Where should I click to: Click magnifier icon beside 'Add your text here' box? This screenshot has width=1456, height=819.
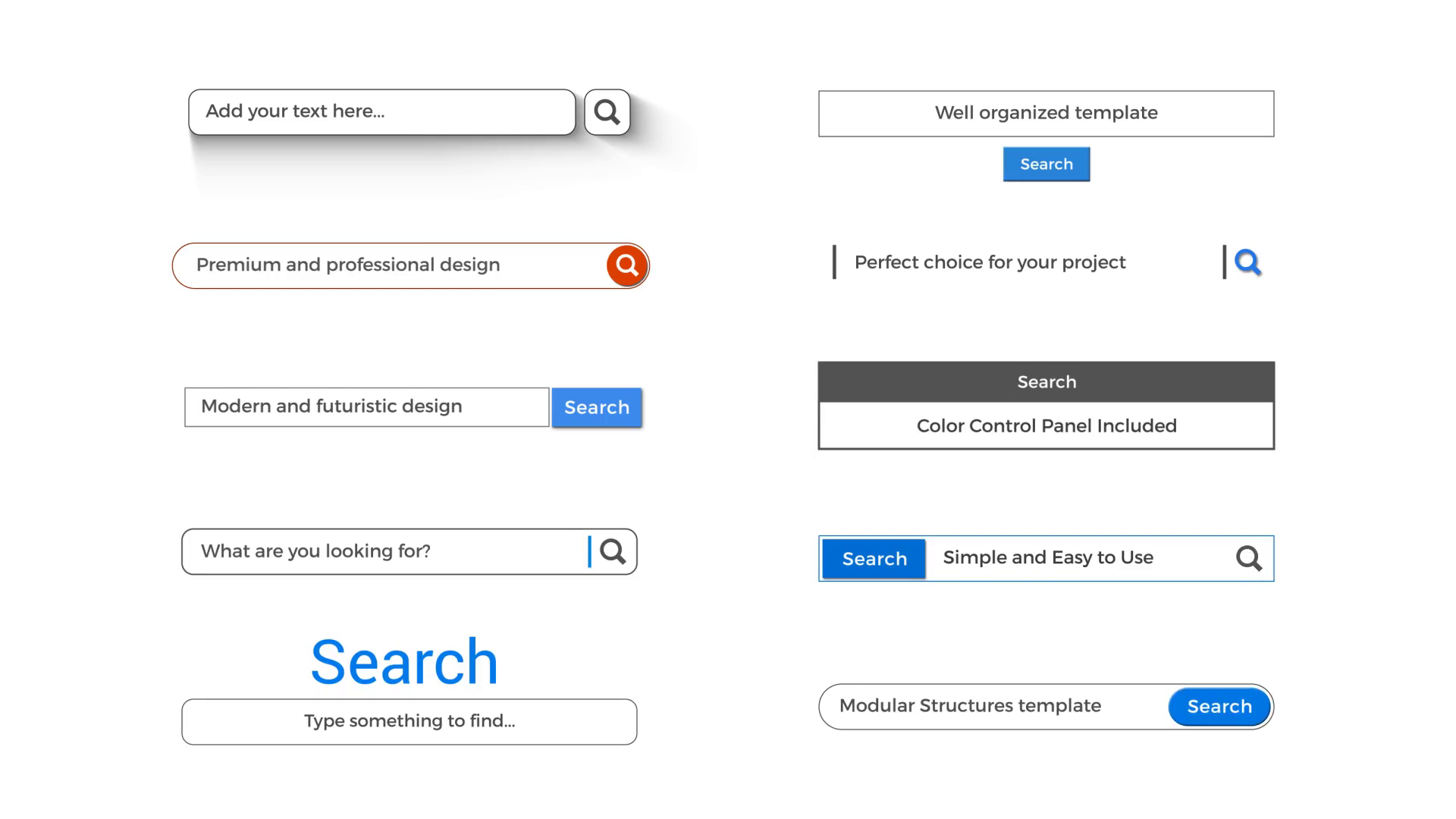pos(607,112)
